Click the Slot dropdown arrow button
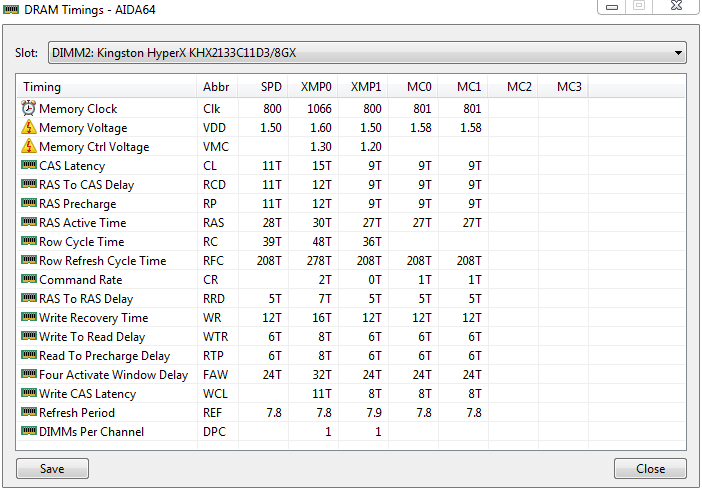Image resolution: width=702 pixels, height=490 pixels. [678, 52]
